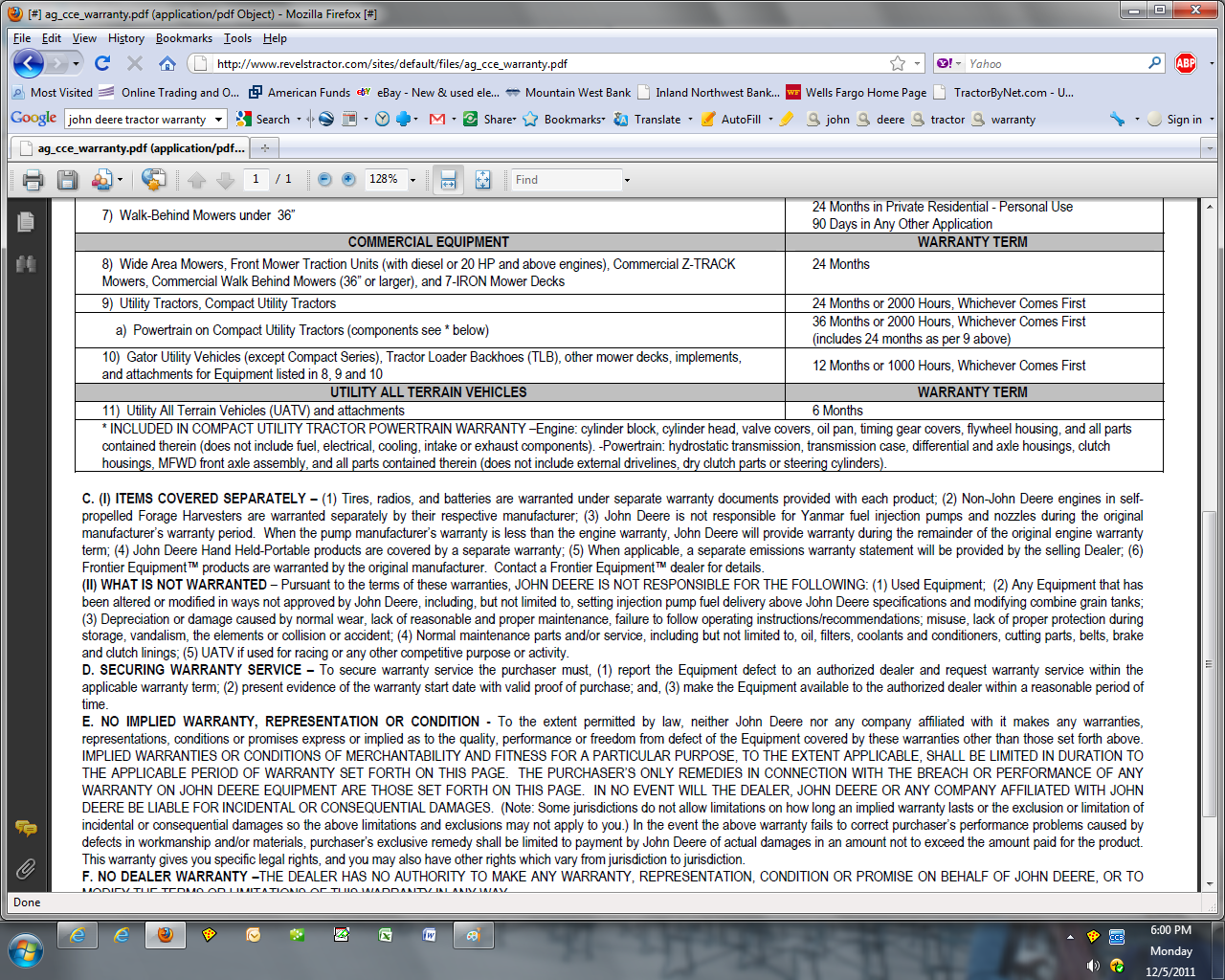The height and width of the screenshot is (980, 1225).
Task: Open the Attachments paperclip panel
Action: point(26,868)
